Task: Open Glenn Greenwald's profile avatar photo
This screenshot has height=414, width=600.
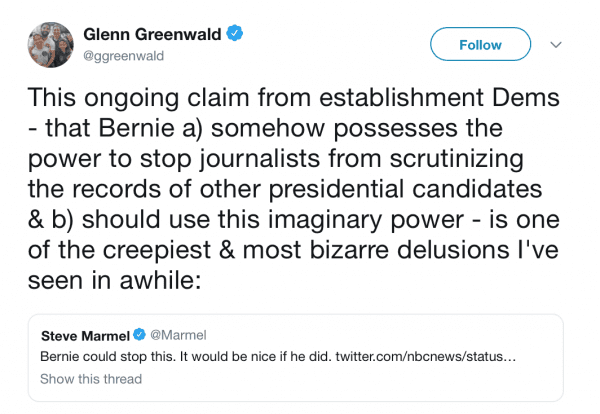Action: (46, 45)
